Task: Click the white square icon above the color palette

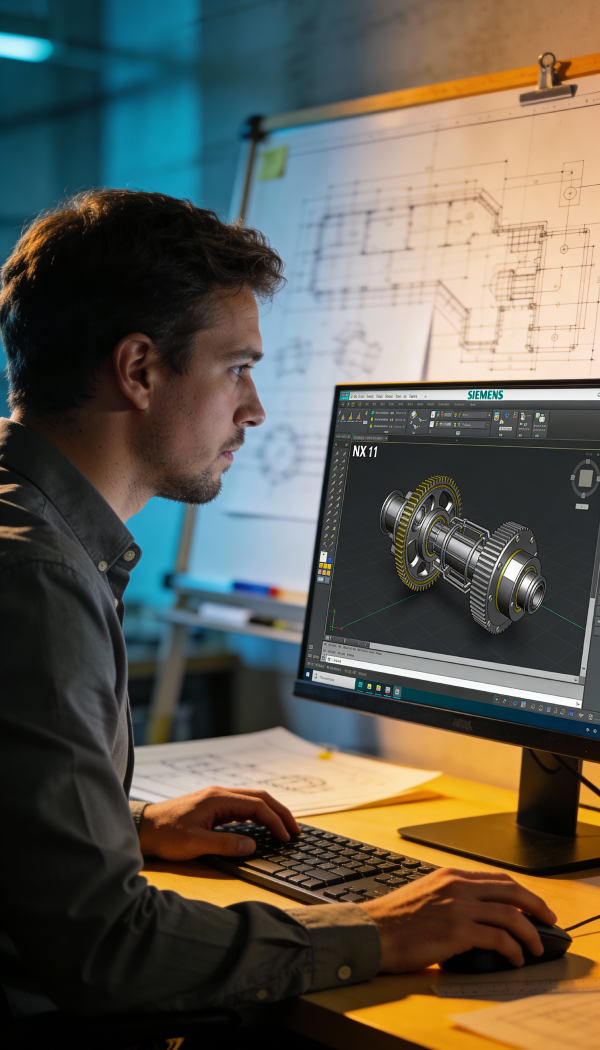Action: pos(323,557)
